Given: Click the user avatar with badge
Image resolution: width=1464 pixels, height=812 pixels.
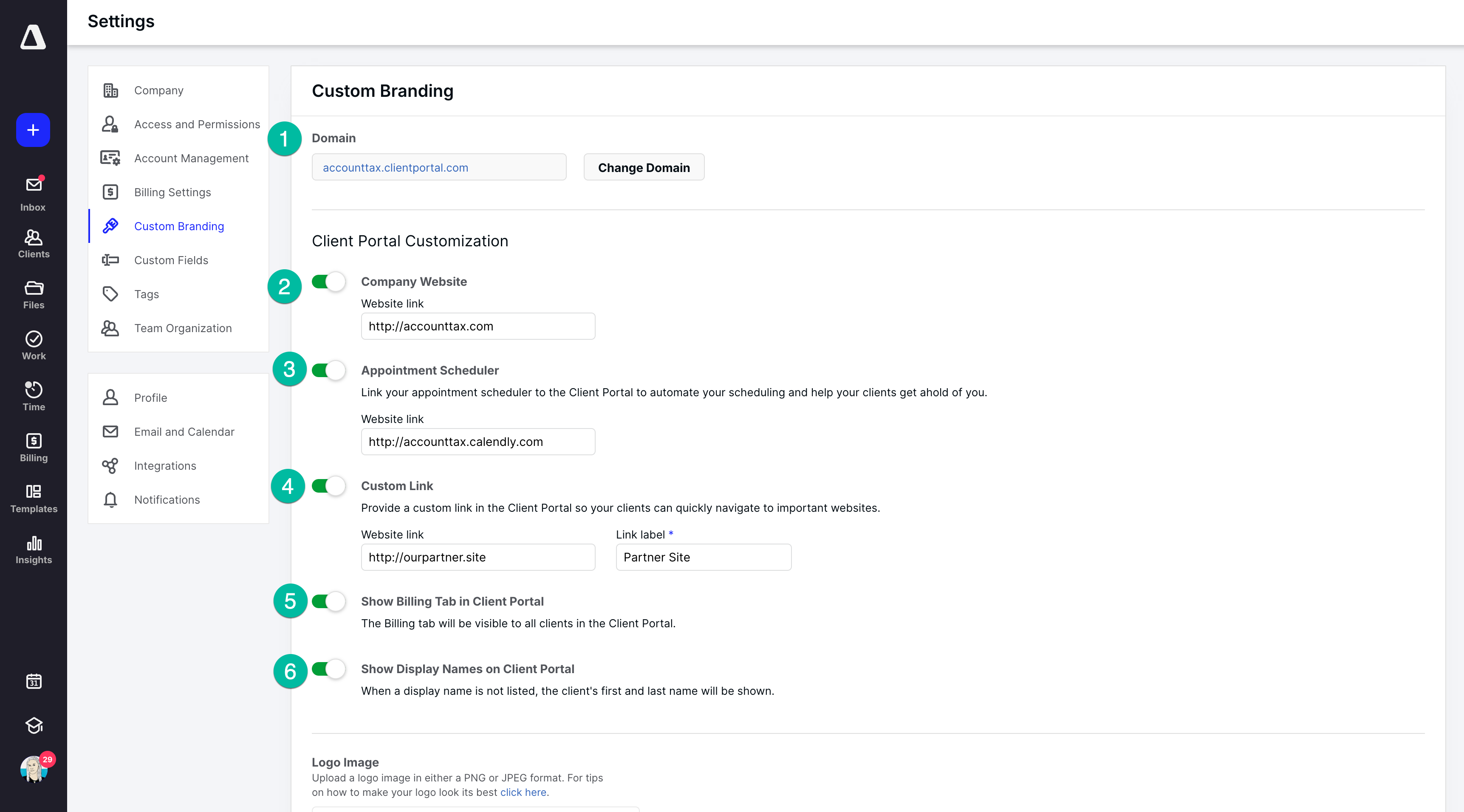Looking at the screenshot, I should 34,770.
